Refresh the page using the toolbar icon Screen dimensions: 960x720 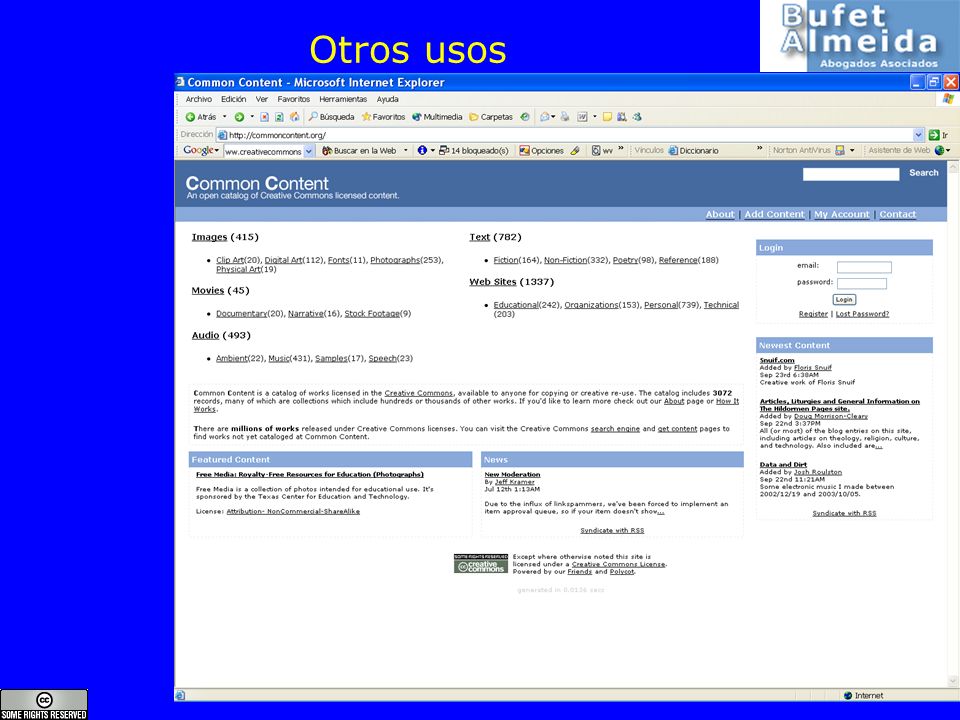tap(279, 117)
